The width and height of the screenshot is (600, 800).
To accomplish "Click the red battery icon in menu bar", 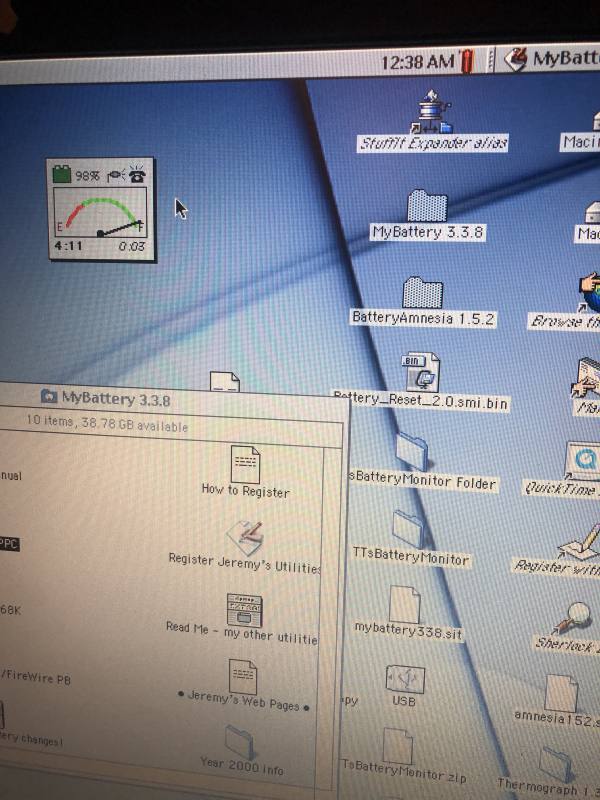I will [467, 61].
